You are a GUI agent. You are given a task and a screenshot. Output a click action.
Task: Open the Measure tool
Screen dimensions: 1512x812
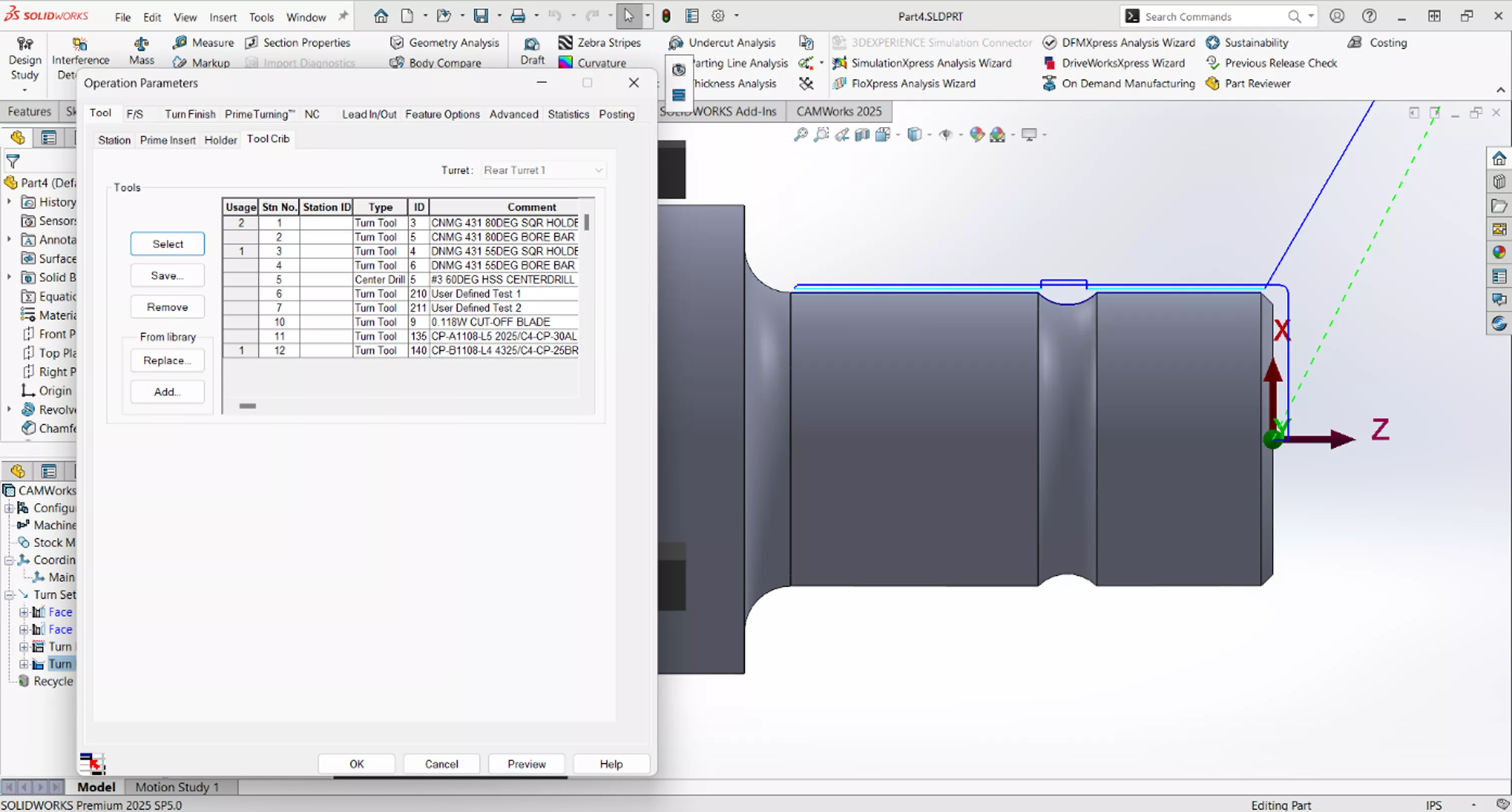pyautogui.click(x=203, y=42)
